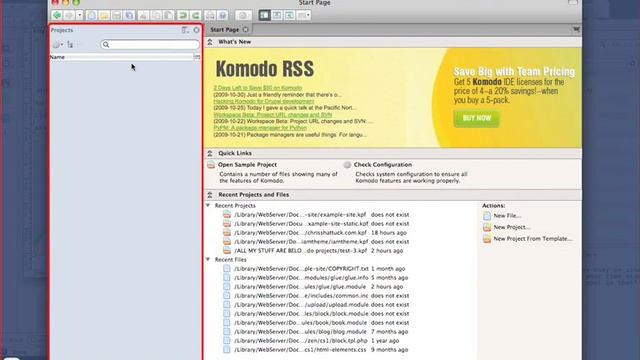Click the Cut toolbar icon
The width and height of the screenshot is (640, 360).
[x=143, y=16]
